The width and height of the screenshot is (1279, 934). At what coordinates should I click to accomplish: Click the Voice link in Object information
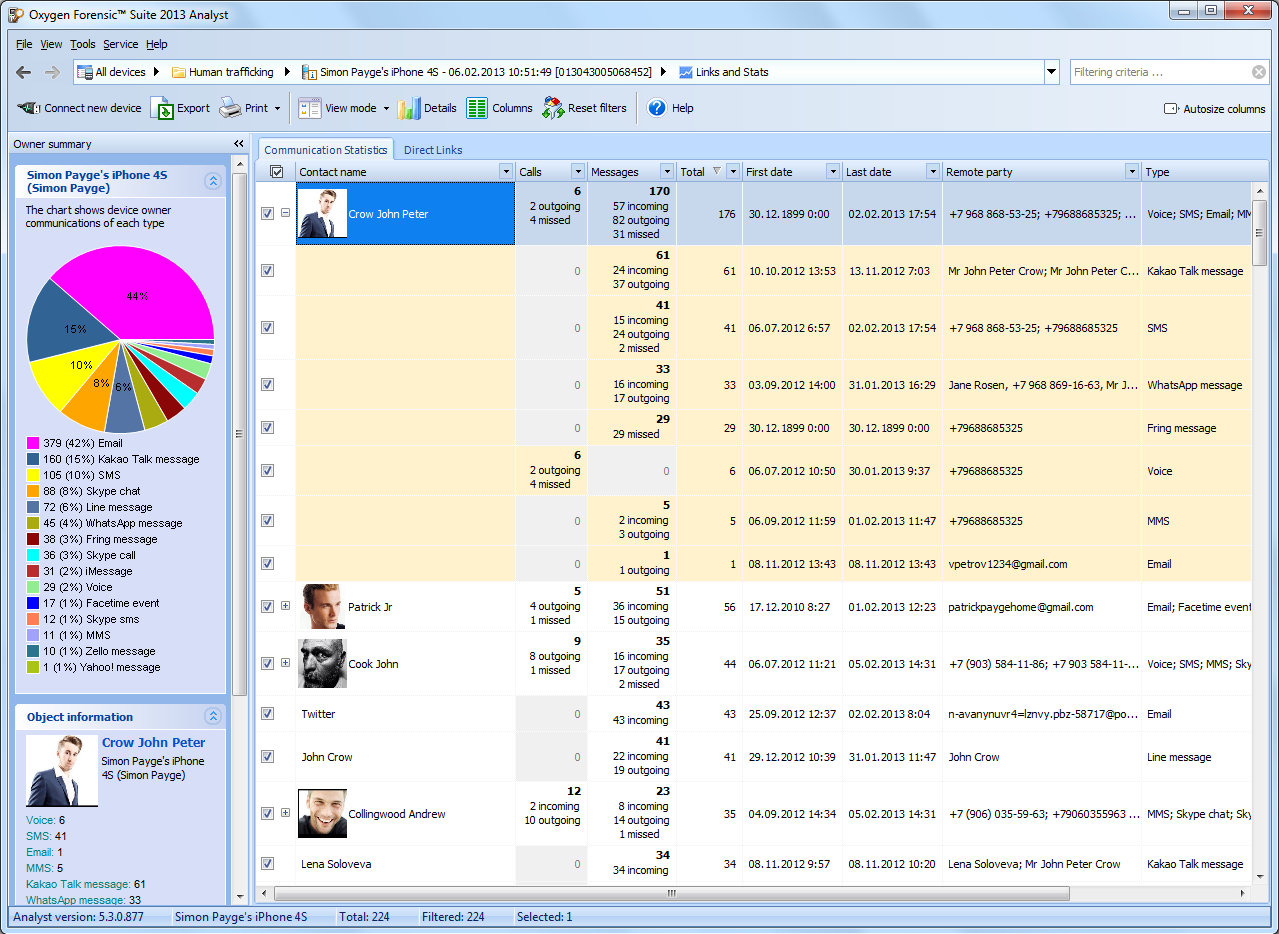tap(41, 820)
